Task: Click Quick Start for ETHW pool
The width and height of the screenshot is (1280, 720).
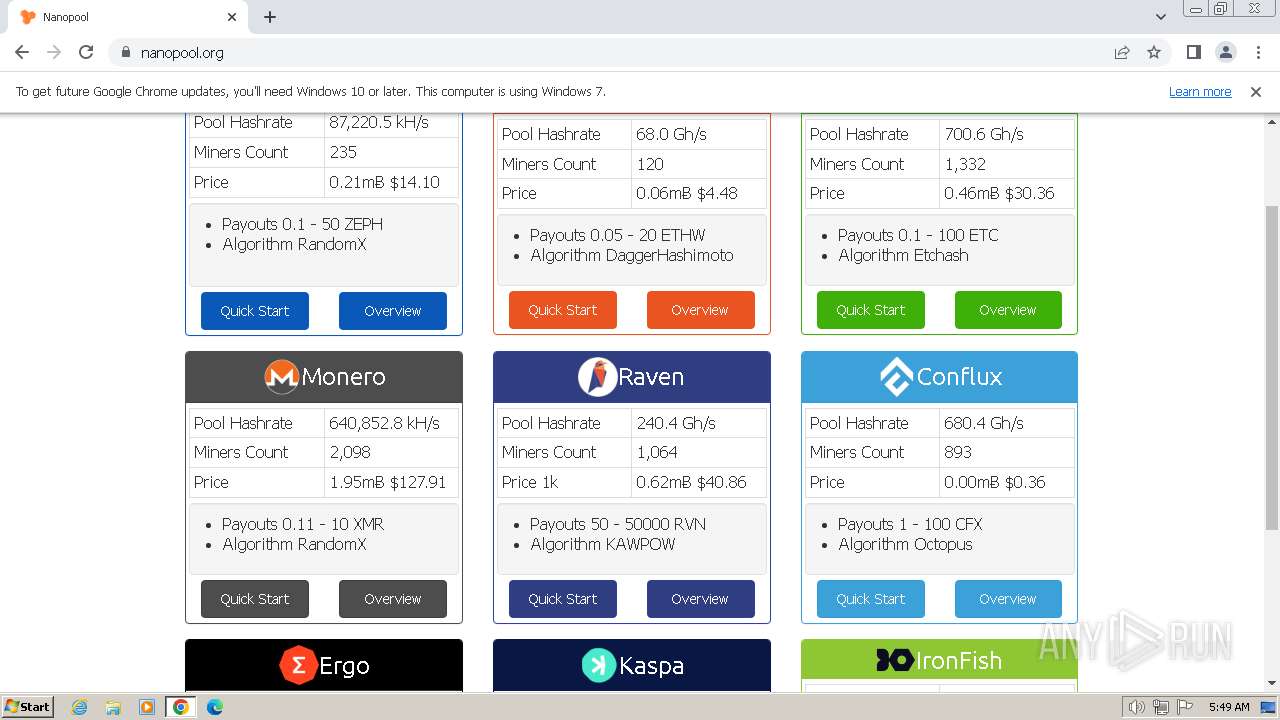Action: [x=563, y=310]
